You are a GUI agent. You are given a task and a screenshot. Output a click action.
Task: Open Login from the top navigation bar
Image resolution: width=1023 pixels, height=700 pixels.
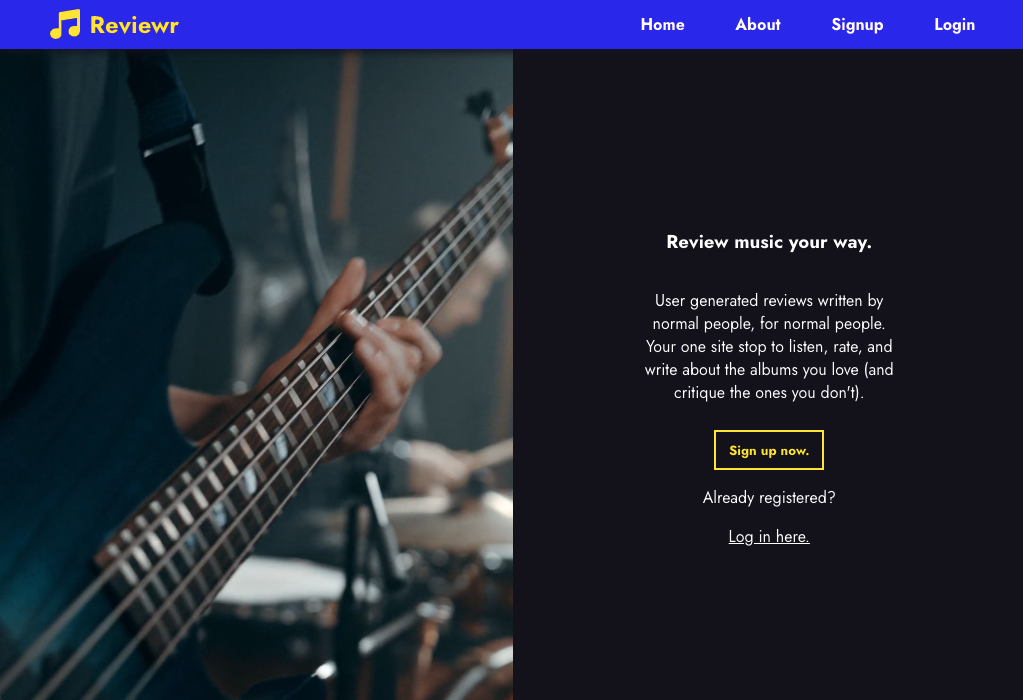pyautogui.click(x=954, y=25)
